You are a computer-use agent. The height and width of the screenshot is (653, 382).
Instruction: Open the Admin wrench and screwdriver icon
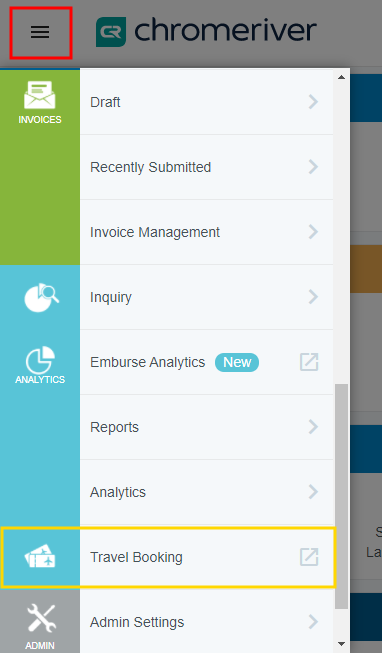41,618
